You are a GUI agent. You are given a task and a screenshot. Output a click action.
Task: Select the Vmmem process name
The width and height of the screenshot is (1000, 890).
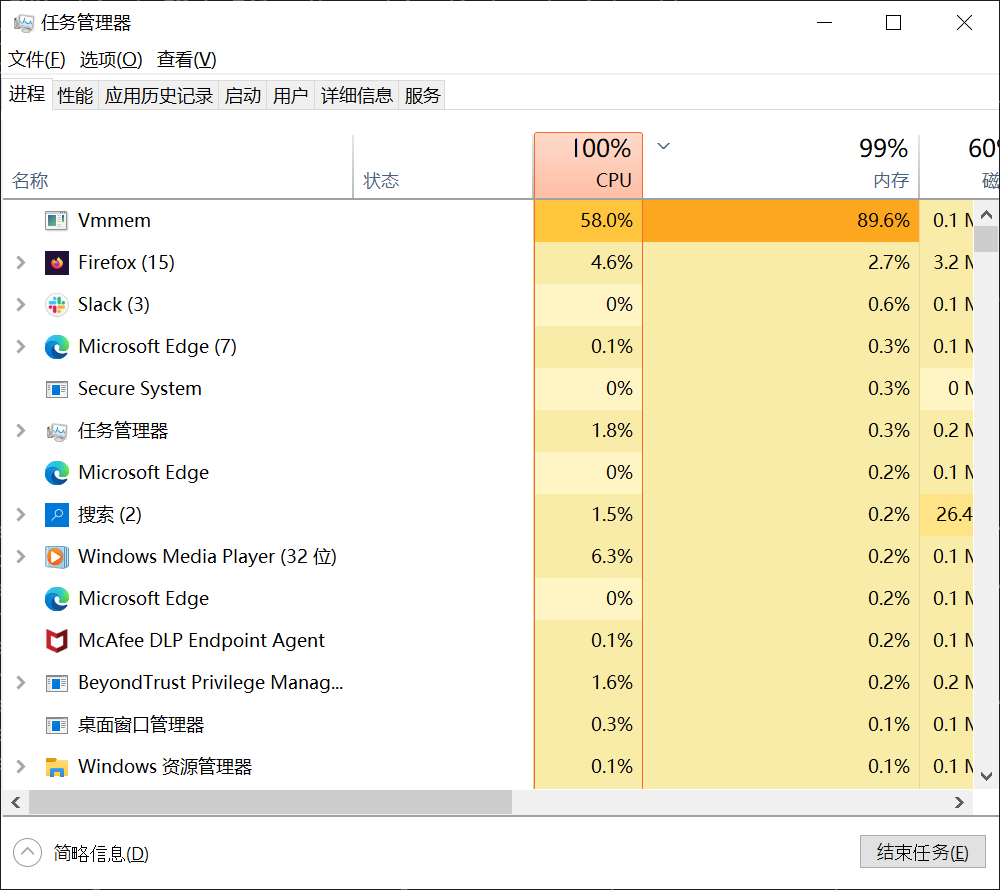point(114,221)
